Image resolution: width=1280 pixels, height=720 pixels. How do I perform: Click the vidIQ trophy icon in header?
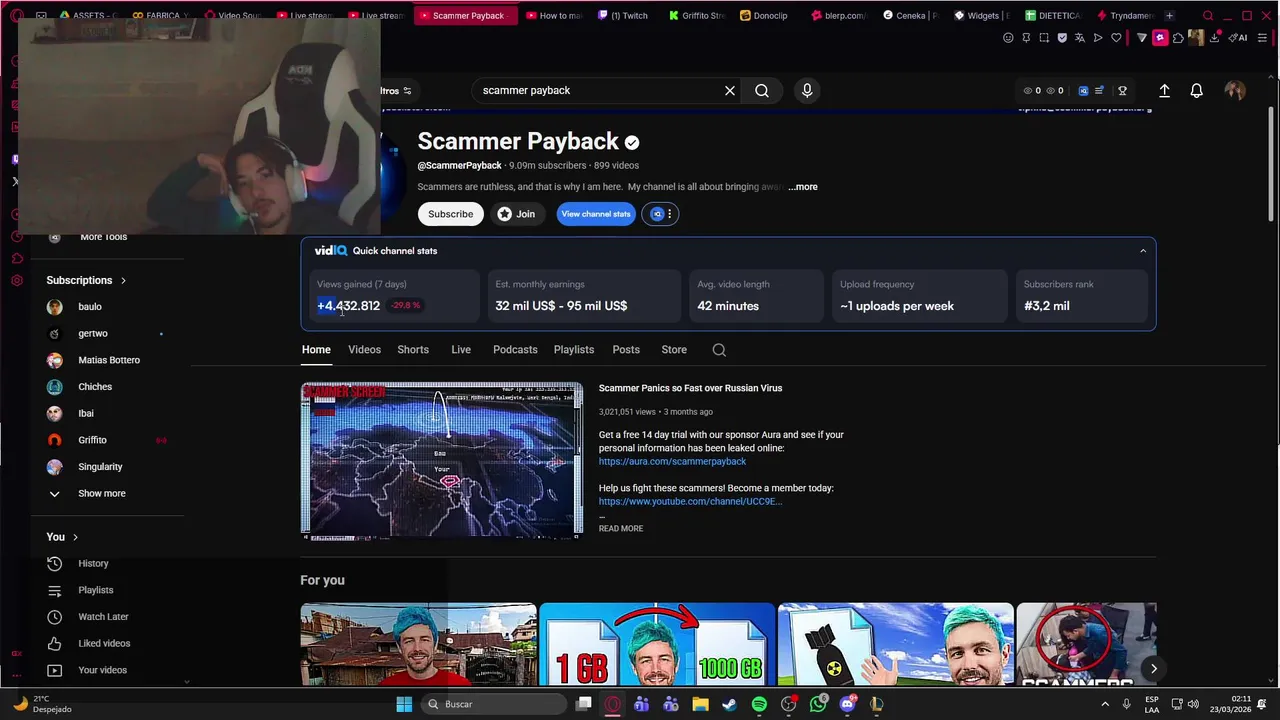point(1122,90)
